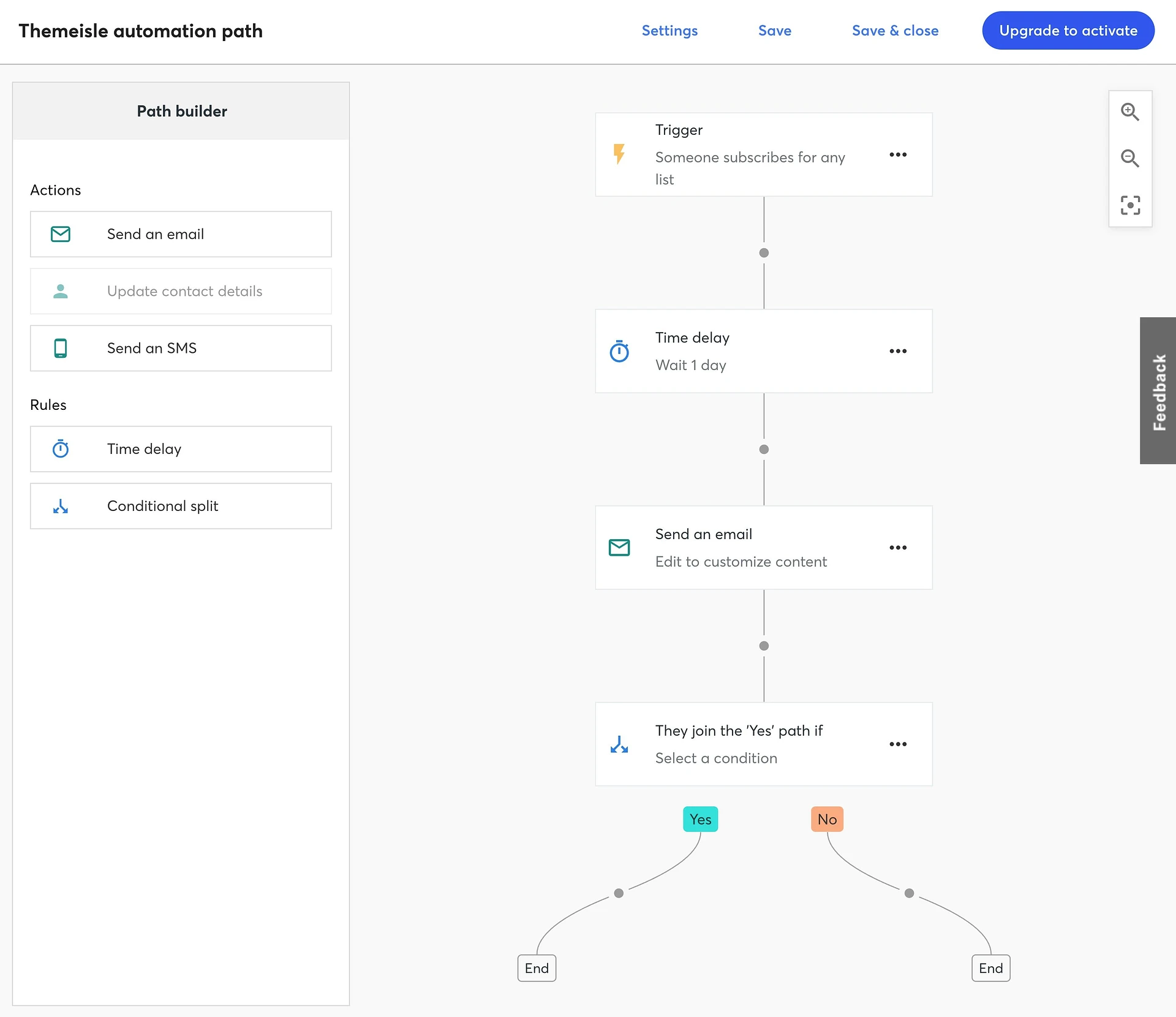Click the zoom out magnifier icon
Image resolution: width=1176 pixels, height=1017 pixels.
click(x=1131, y=157)
